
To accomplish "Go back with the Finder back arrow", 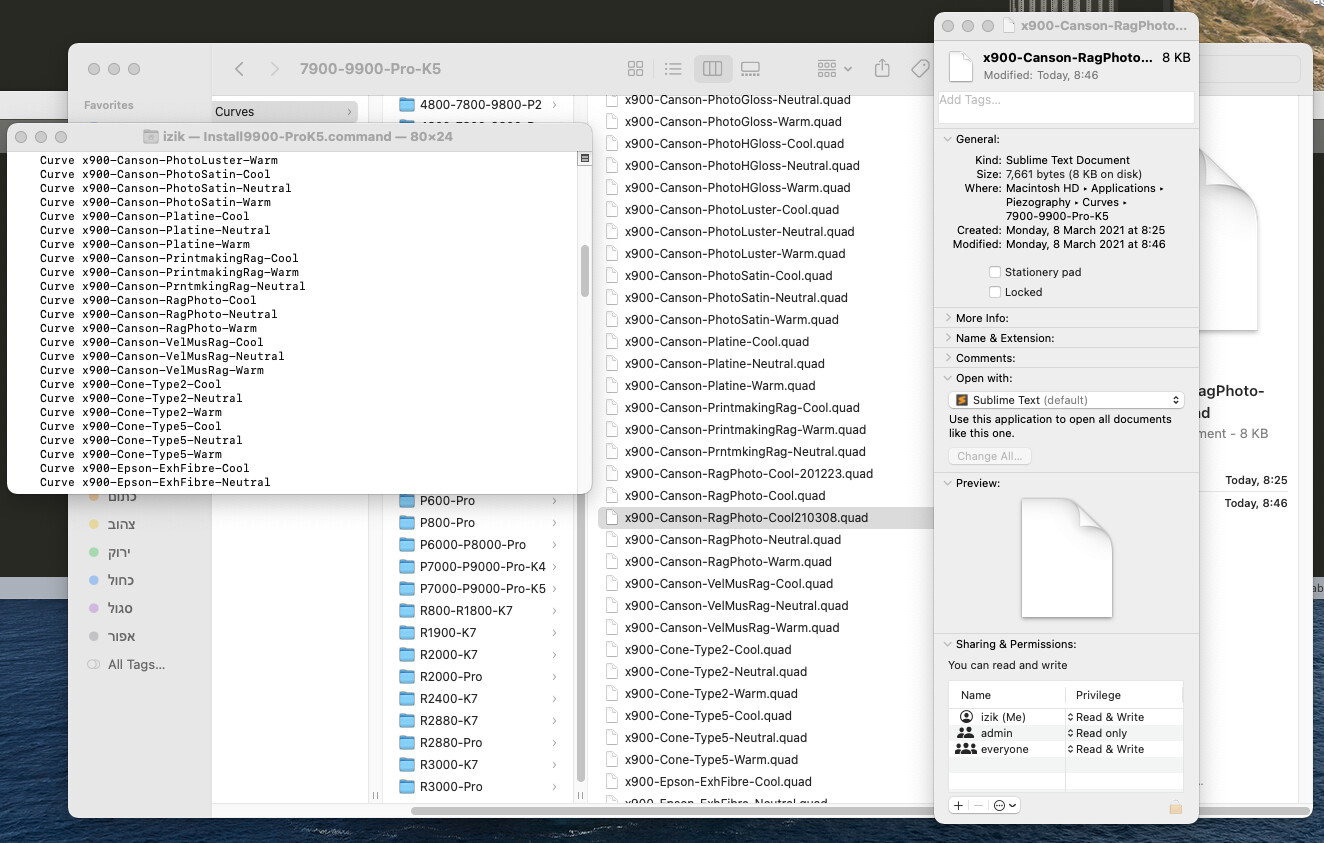I will point(239,69).
